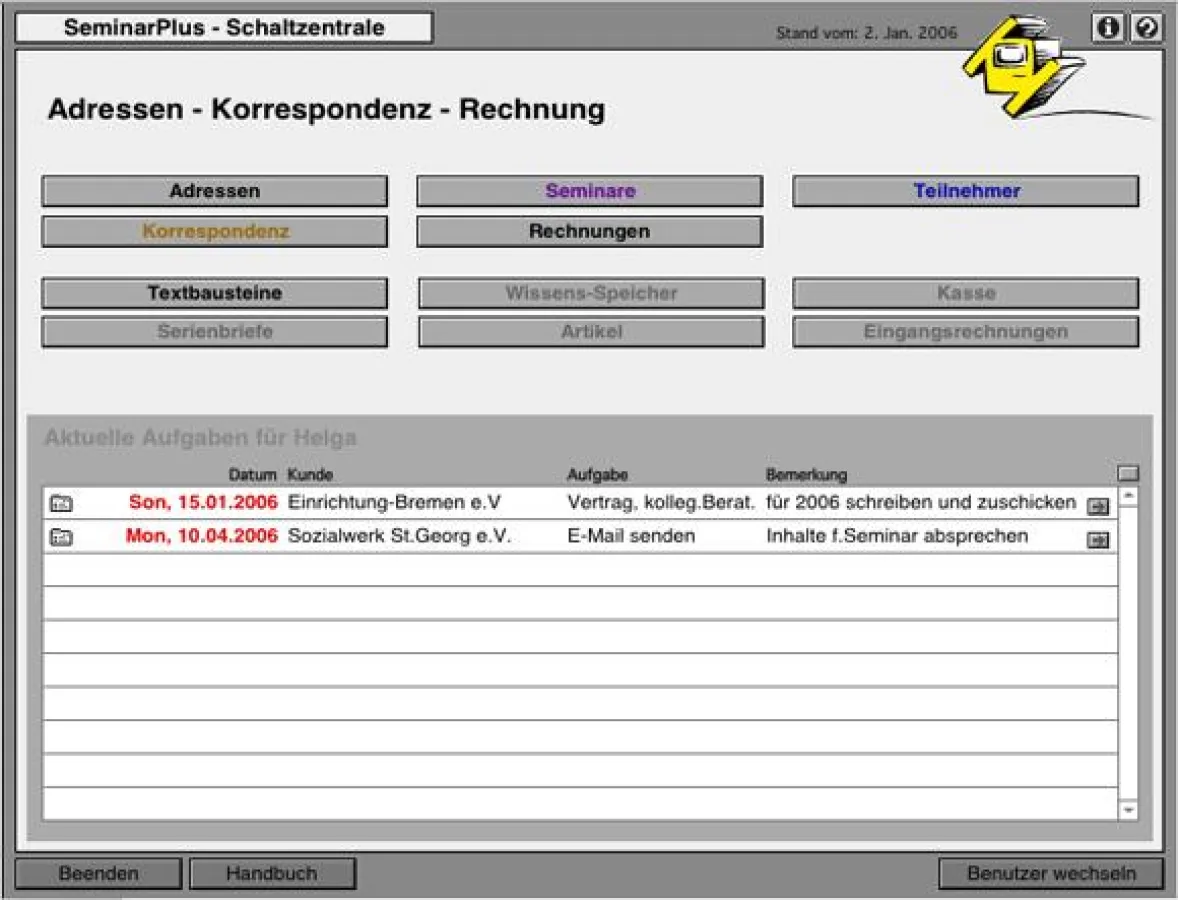The height and width of the screenshot is (900, 1178).
Task: Click the arrow icon for the Sozialwerk St.Georg task
Action: tap(1097, 539)
